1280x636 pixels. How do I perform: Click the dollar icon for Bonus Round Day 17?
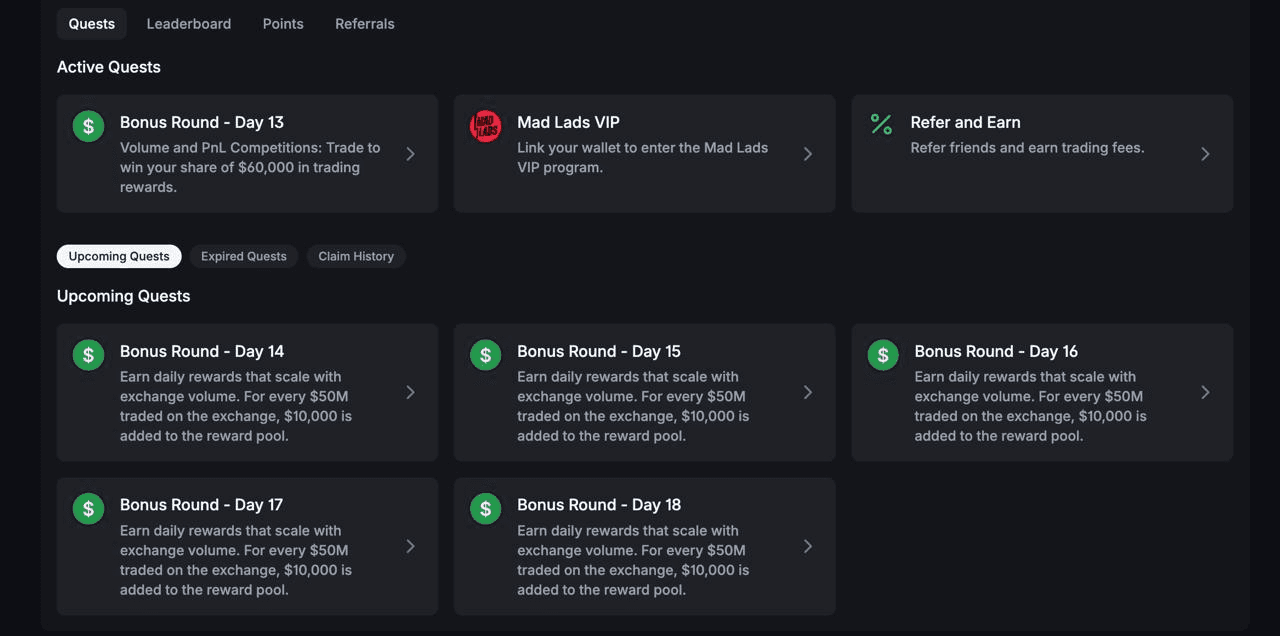pos(88,509)
